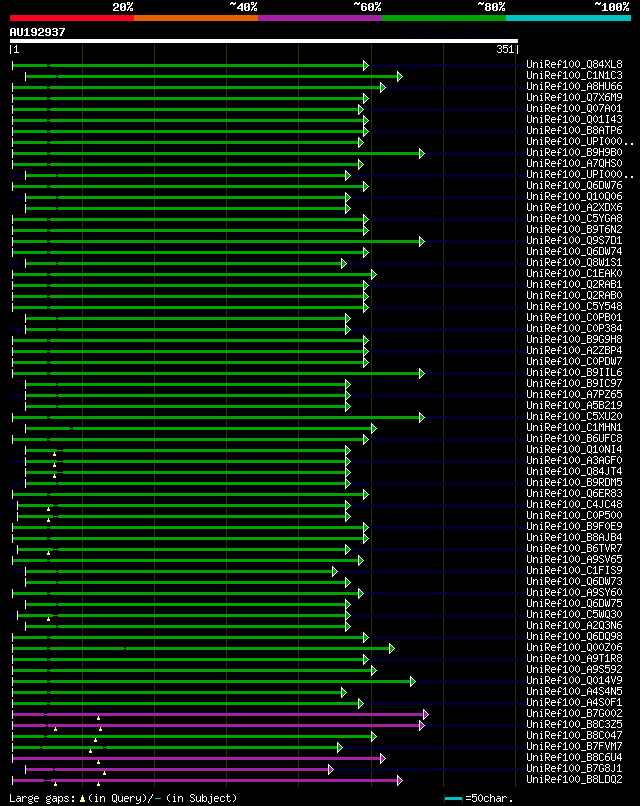Open hit UniRef100_Q07A01
Screen dimensions: 640x806
click(x=574, y=108)
